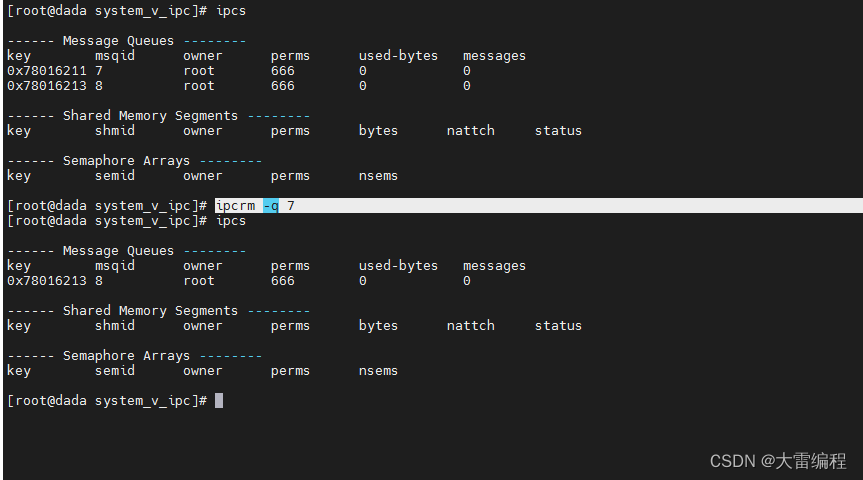863x480 pixels.
Task: Click the first Shared Memory Segments header
Action: [150, 116]
